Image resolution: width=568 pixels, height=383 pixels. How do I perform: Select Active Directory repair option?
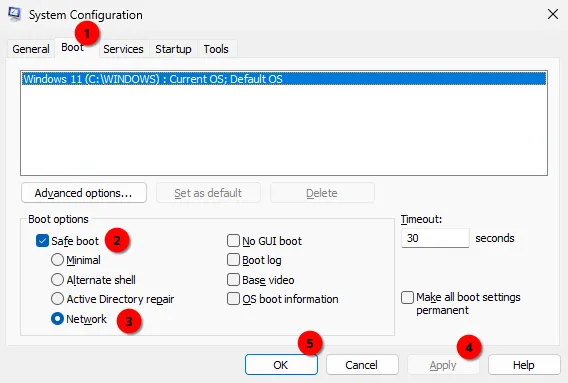coord(57,299)
